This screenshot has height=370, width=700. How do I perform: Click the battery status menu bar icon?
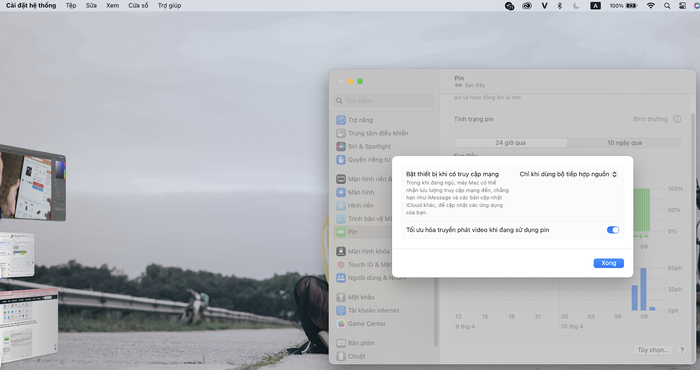click(624, 6)
